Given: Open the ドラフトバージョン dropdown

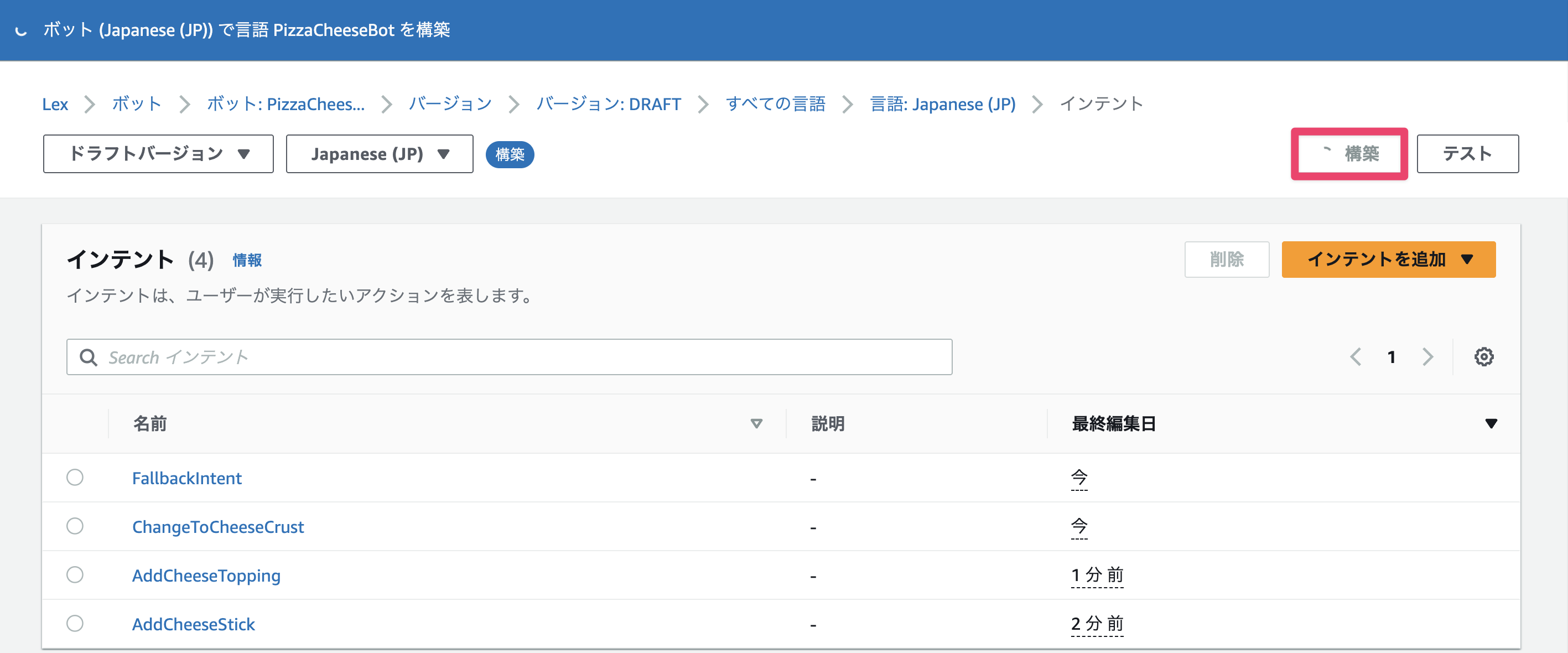Looking at the screenshot, I should click(158, 153).
